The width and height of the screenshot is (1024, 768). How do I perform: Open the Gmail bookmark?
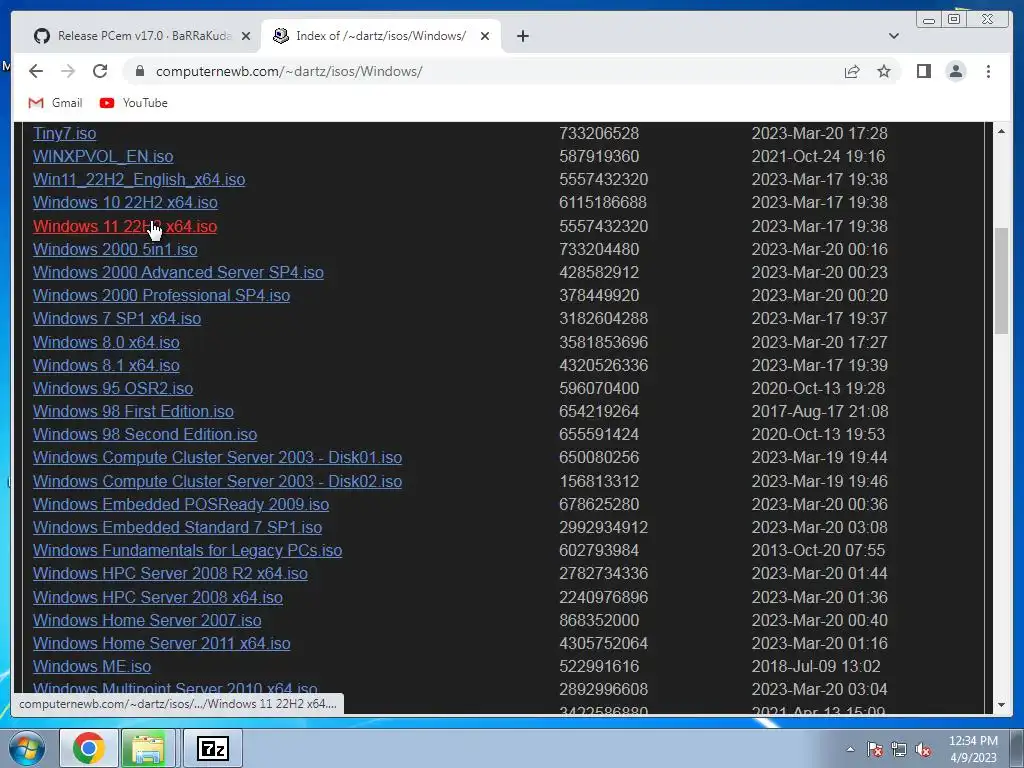[56, 103]
